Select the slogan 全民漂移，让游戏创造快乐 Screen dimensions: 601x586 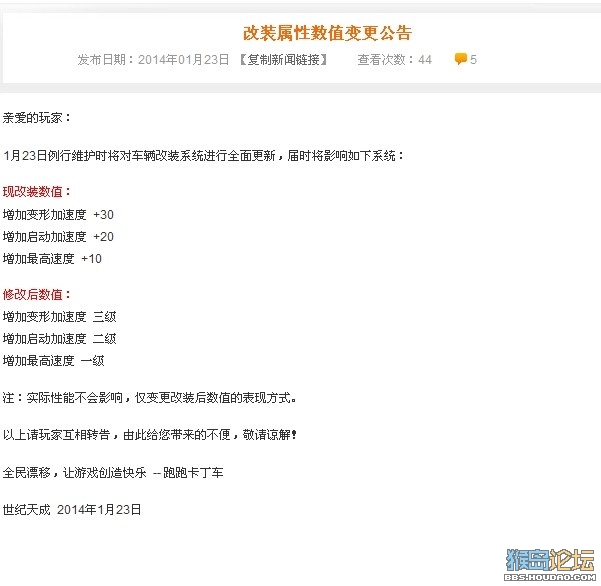pos(74,472)
